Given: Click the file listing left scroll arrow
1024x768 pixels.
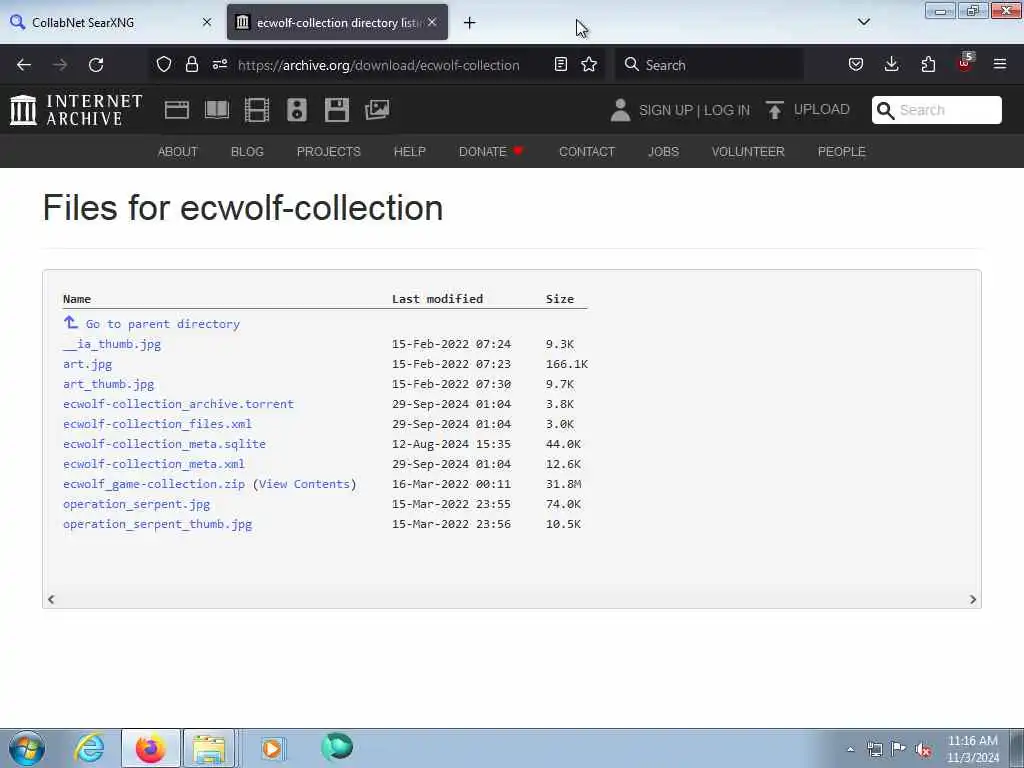Looking at the screenshot, I should click(51, 600).
